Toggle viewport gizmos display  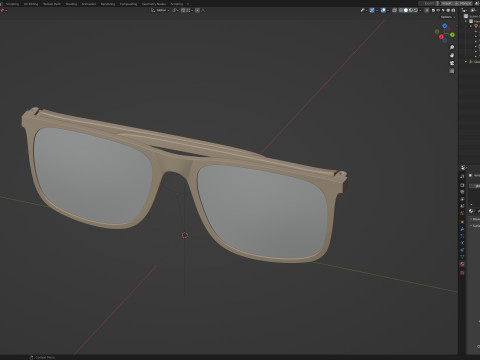coord(372,10)
